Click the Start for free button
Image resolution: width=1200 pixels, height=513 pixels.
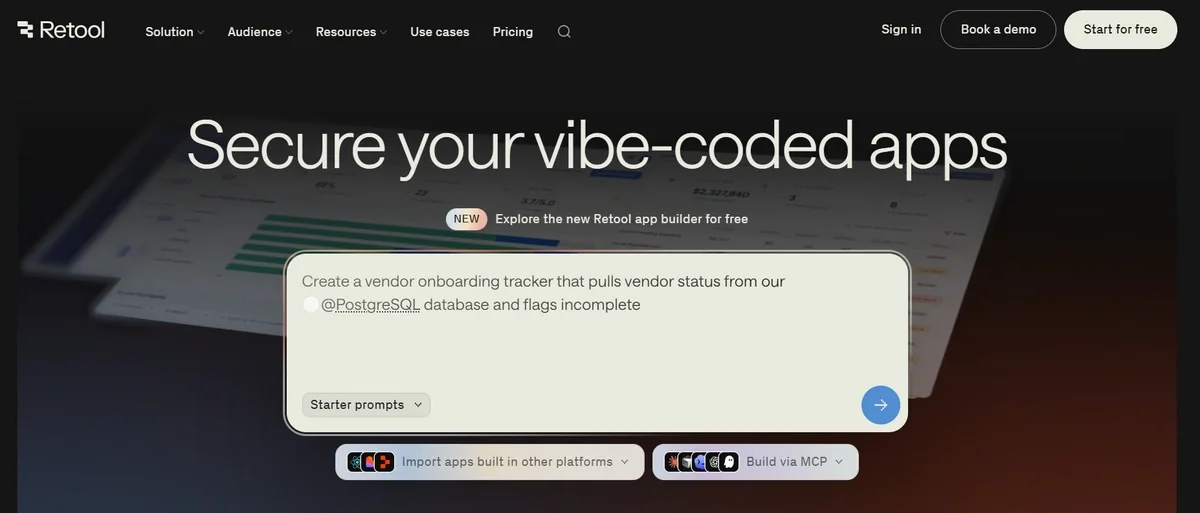(1120, 30)
